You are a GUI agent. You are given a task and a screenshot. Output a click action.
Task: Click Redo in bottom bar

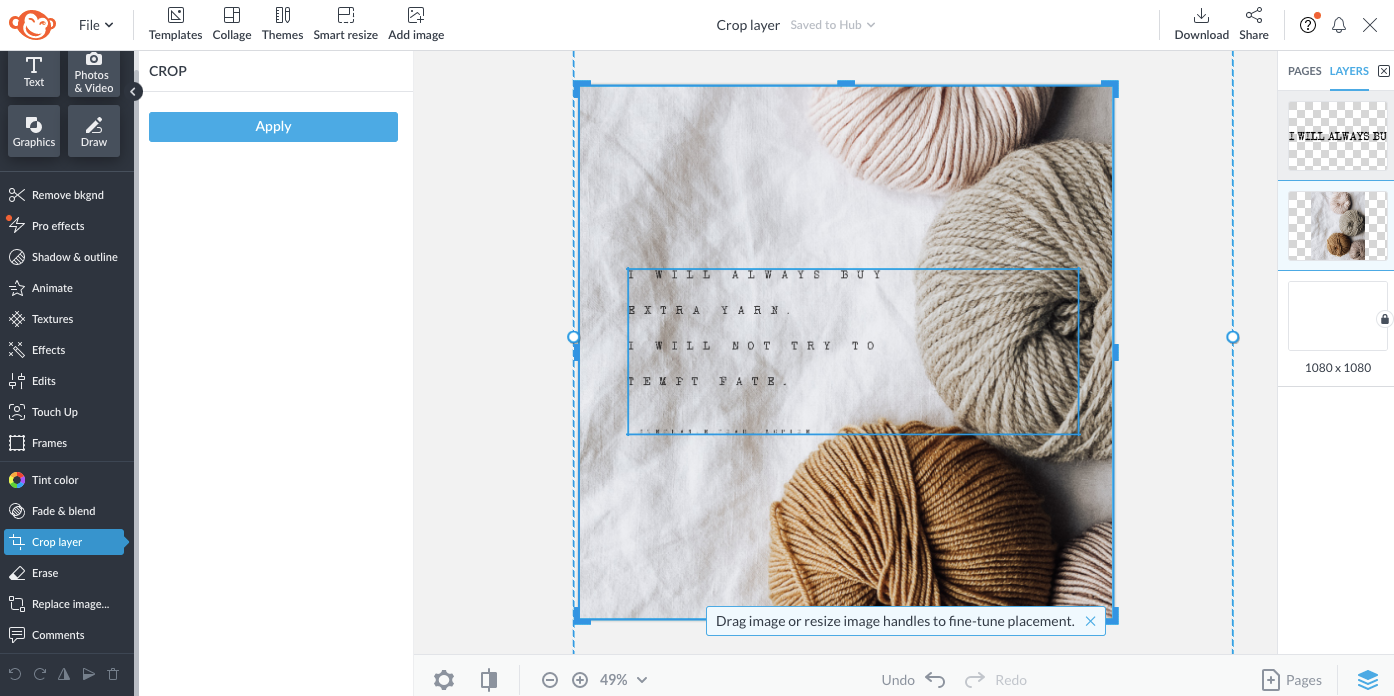[x=996, y=680]
